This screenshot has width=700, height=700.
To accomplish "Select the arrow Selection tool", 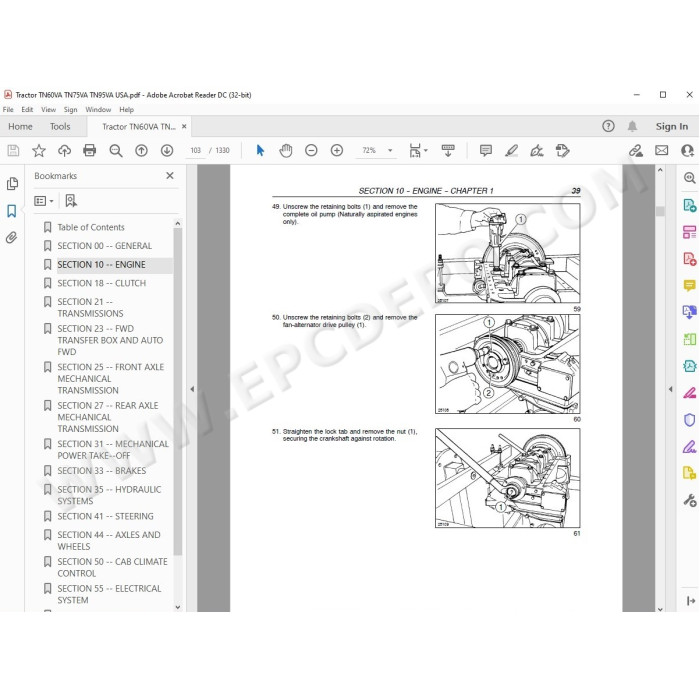I will [x=260, y=150].
